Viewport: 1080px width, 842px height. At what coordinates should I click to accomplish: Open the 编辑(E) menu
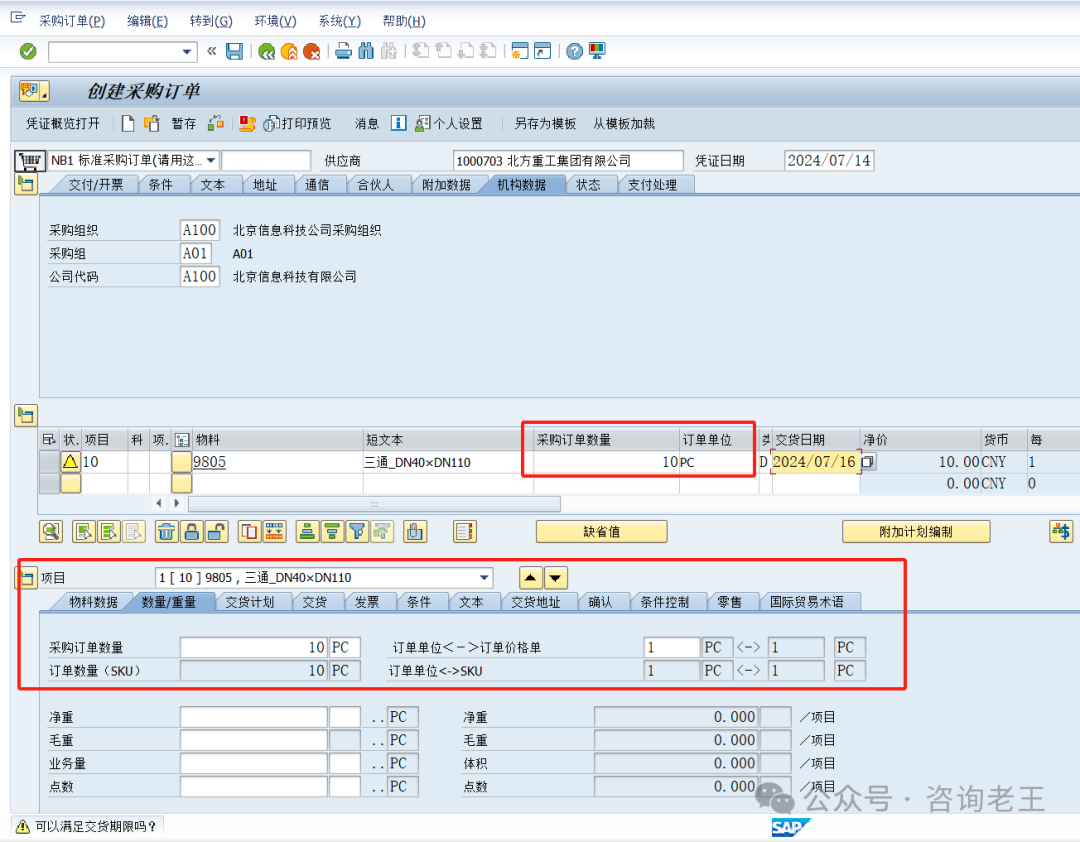tap(147, 21)
